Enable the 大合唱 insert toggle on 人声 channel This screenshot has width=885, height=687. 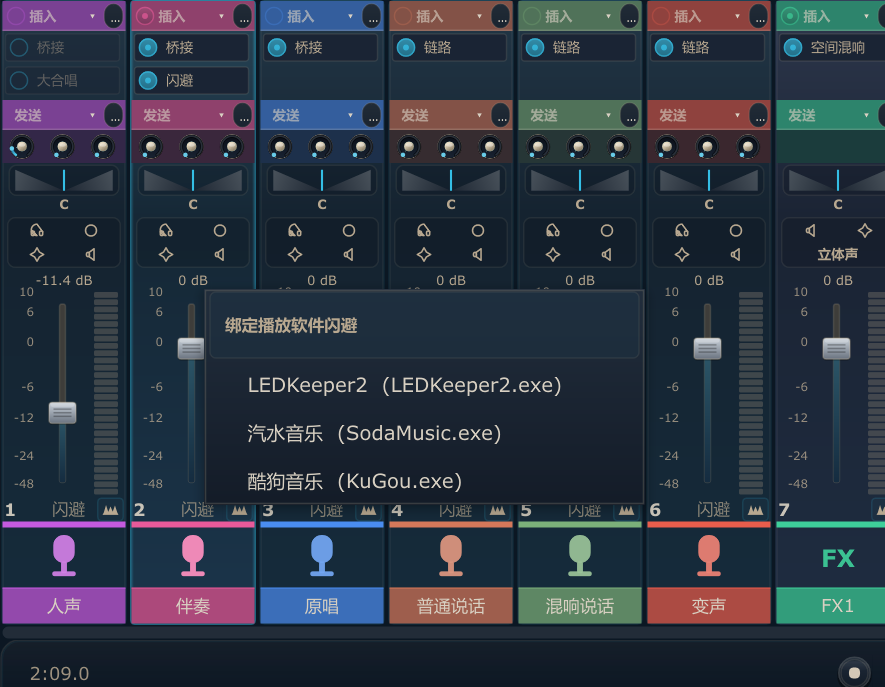pos(19,81)
